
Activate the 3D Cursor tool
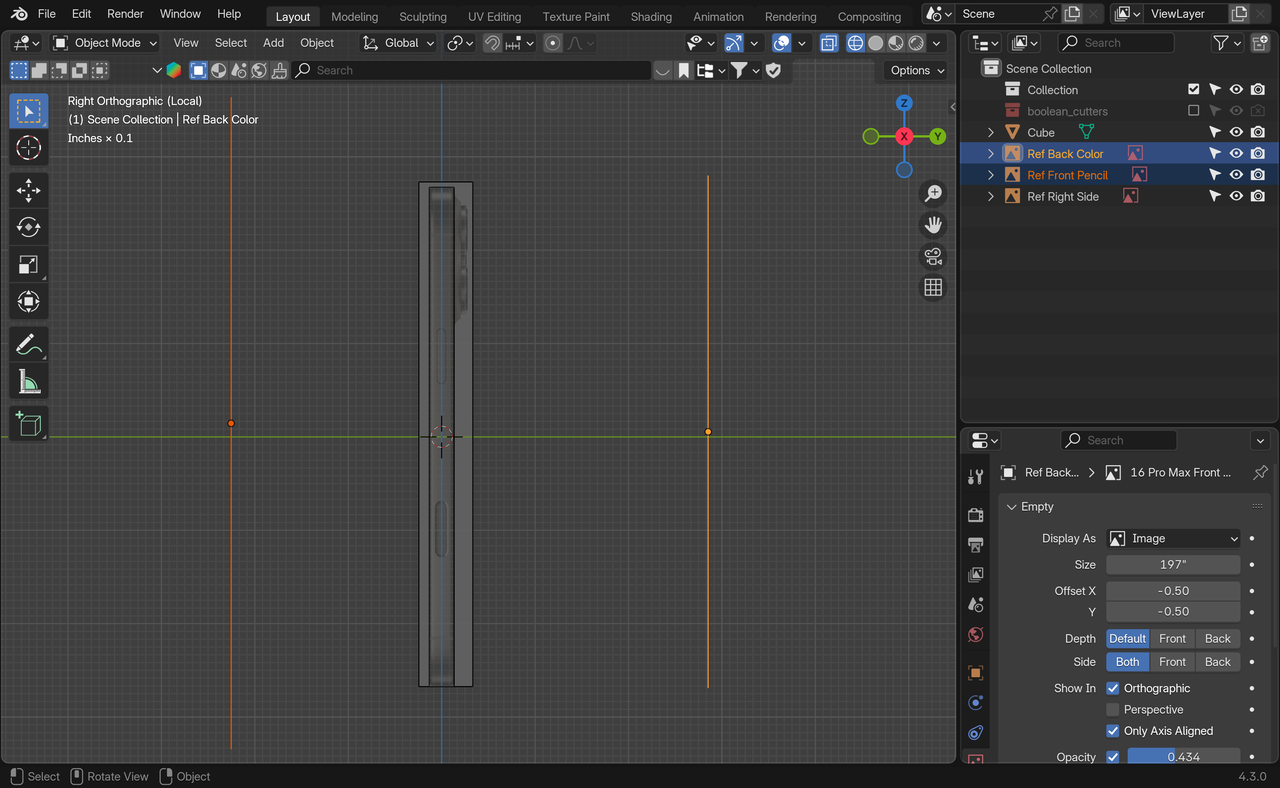[29, 148]
